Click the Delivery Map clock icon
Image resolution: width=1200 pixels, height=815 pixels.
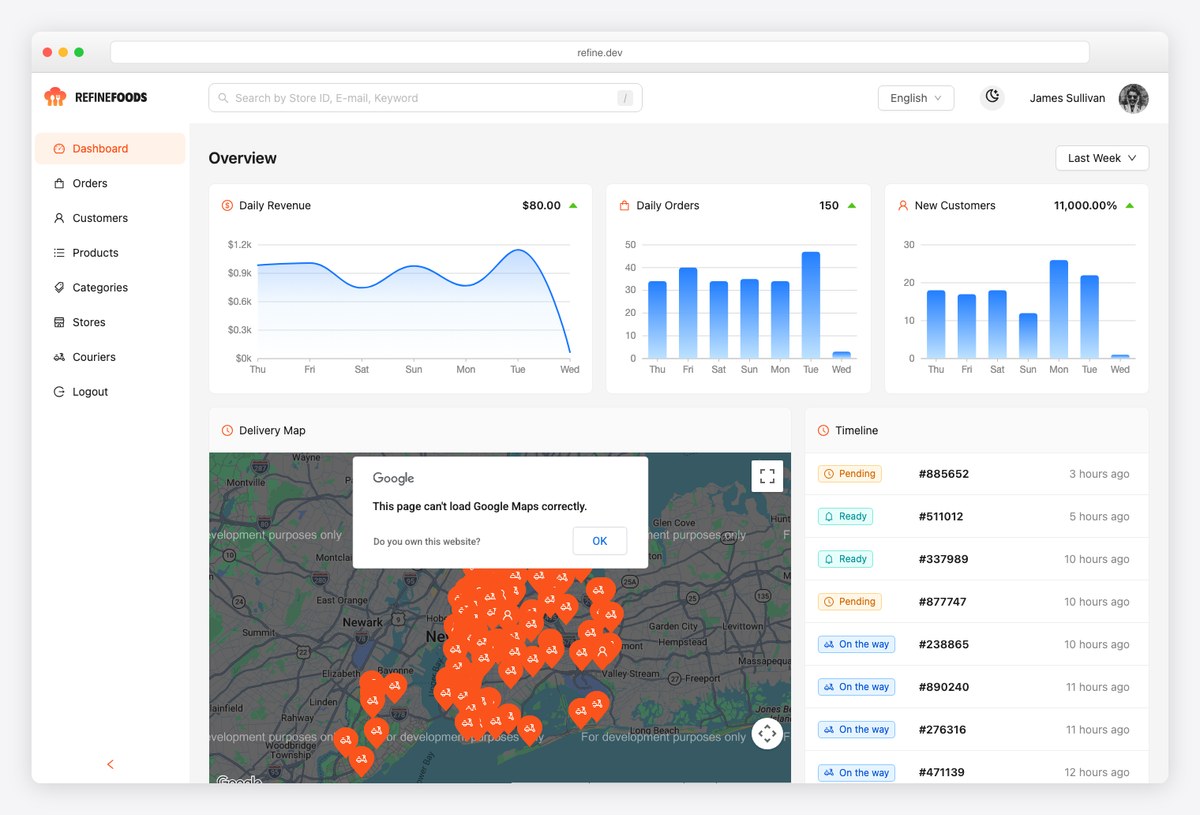[x=227, y=431]
